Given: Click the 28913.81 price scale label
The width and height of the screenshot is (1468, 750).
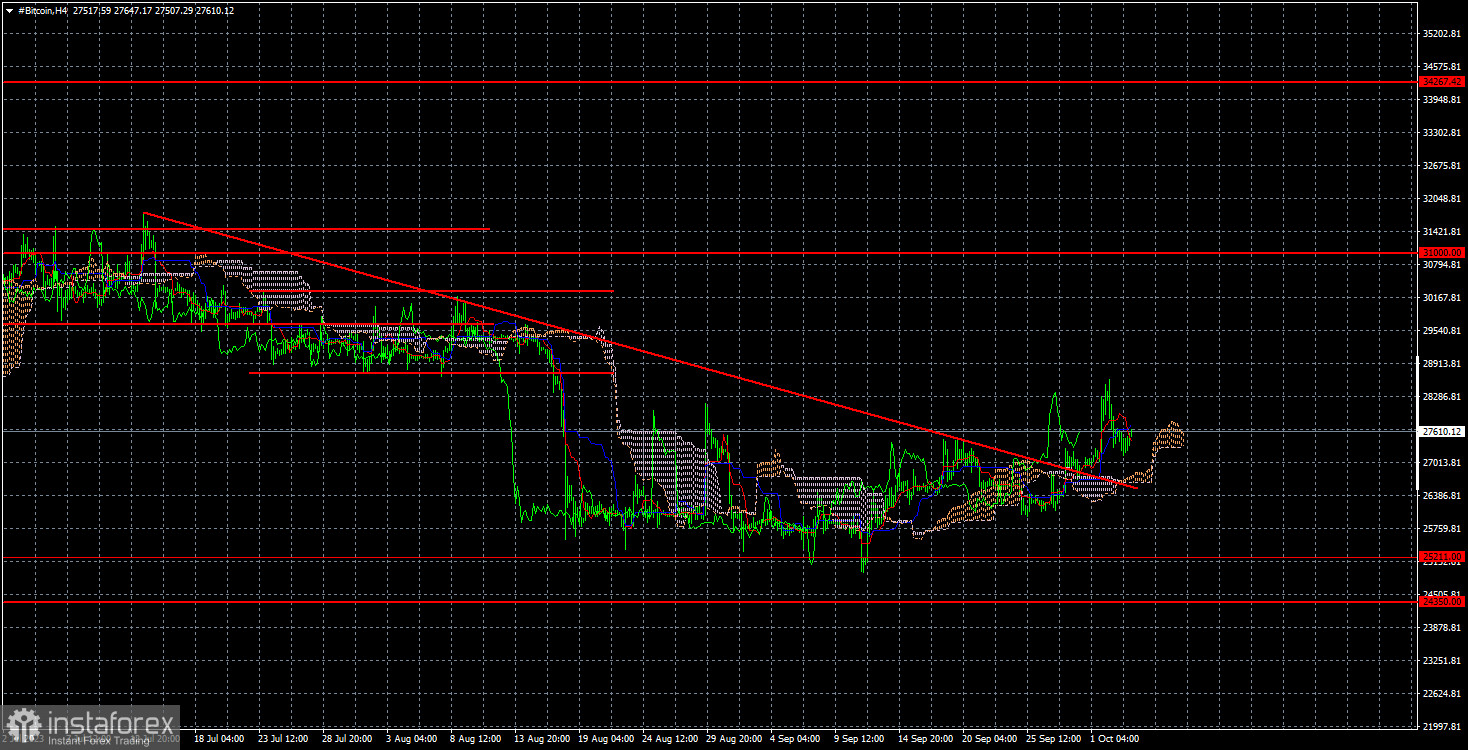Looking at the screenshot, I should (1443, 364).
